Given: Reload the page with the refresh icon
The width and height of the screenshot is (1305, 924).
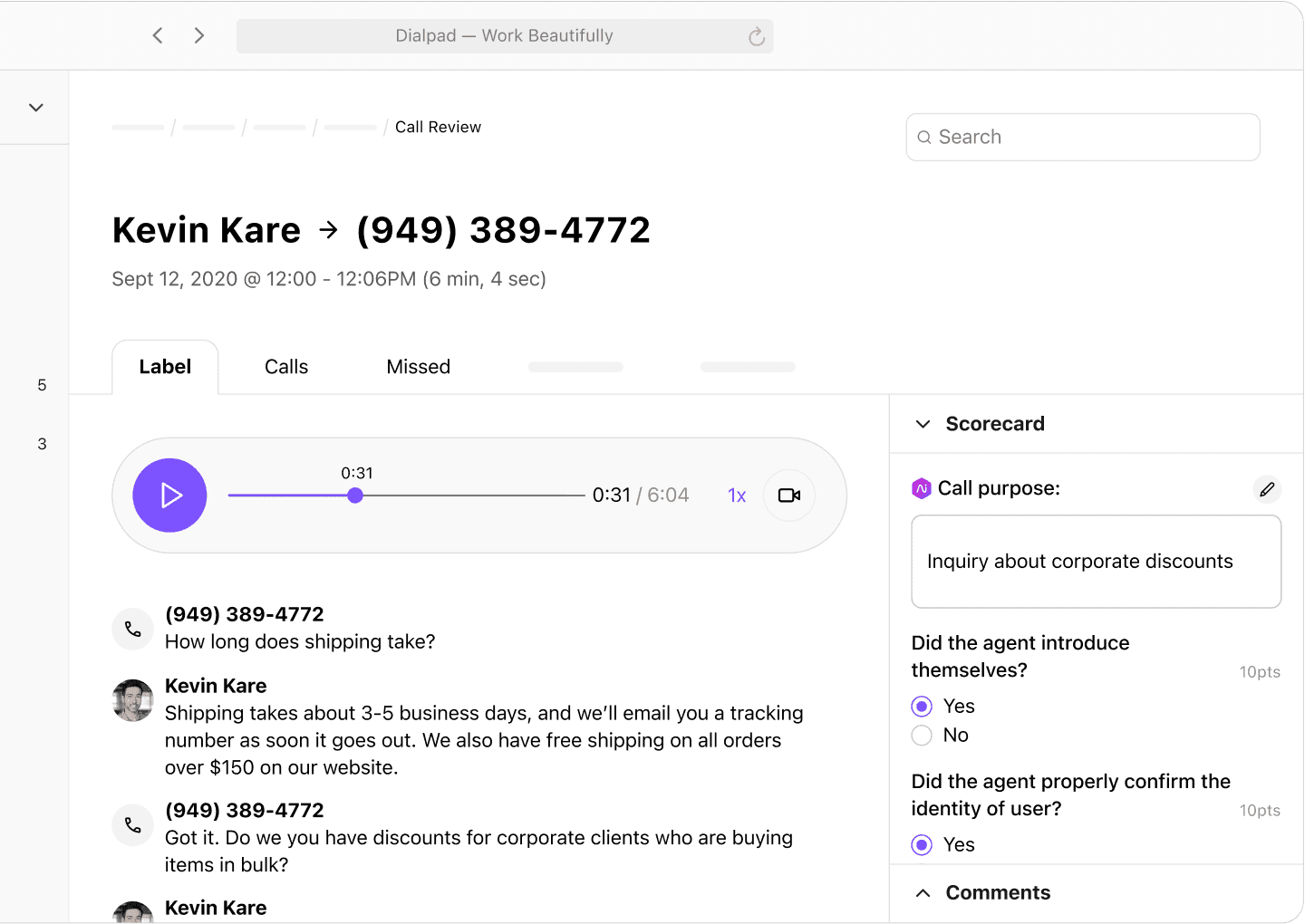Looking at the screenshot, I should [757, 36].
